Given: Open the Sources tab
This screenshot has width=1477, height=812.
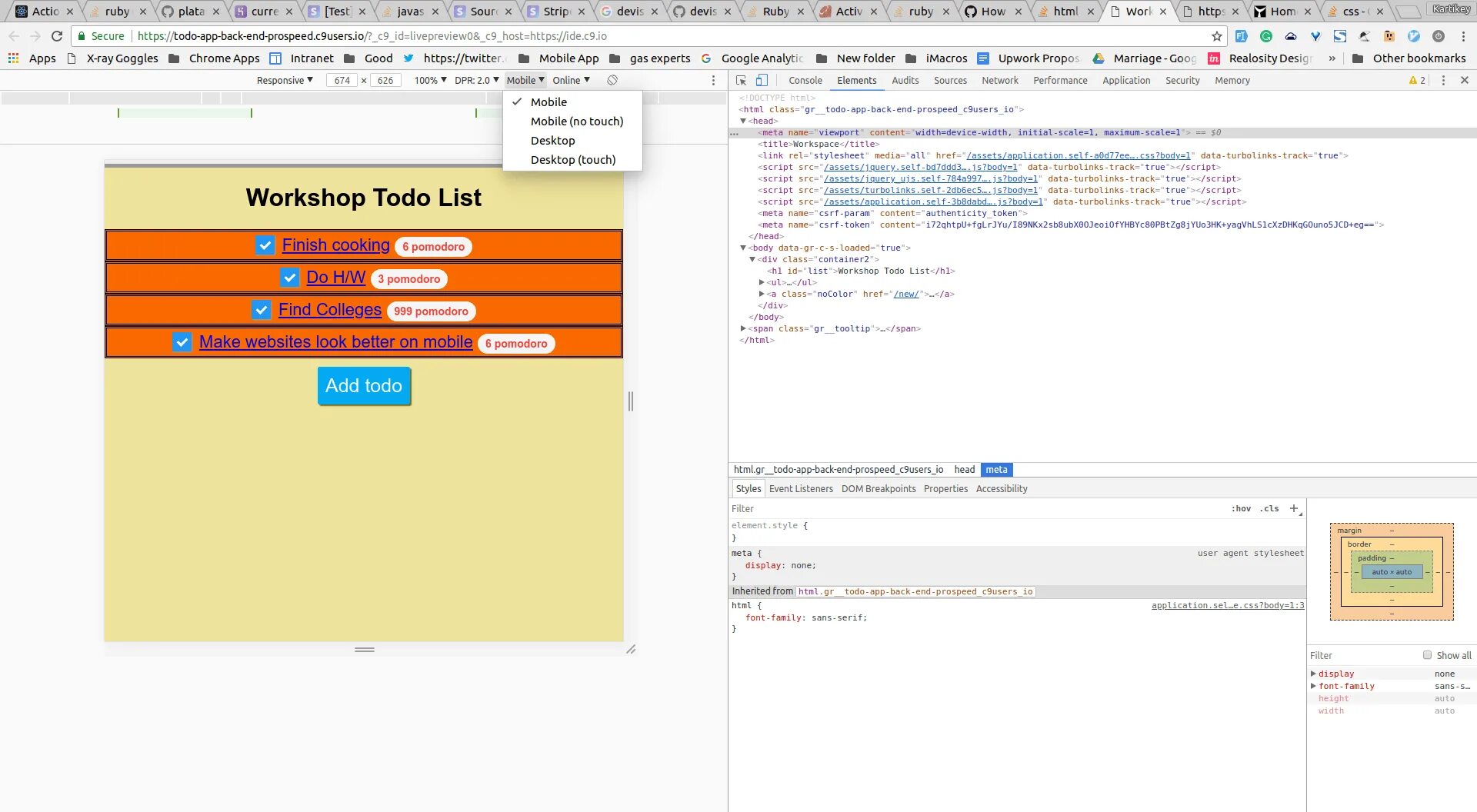Looking at the screenshot, I should coord(950,80).
